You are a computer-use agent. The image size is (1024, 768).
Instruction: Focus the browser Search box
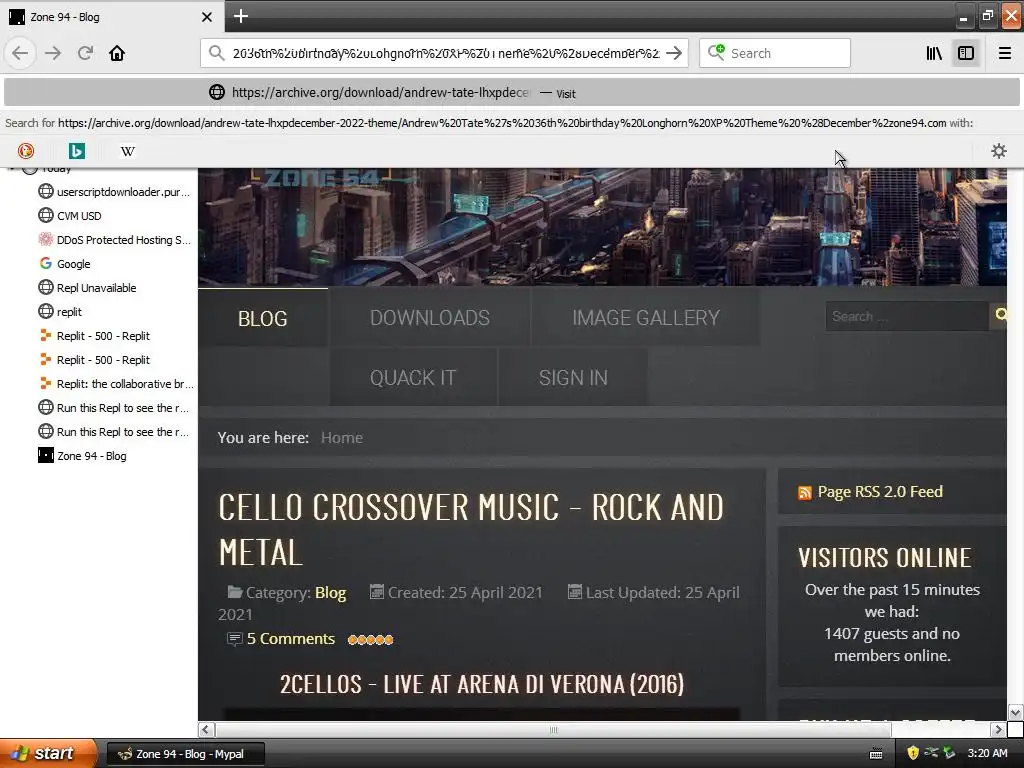click(x=775, y=53)
